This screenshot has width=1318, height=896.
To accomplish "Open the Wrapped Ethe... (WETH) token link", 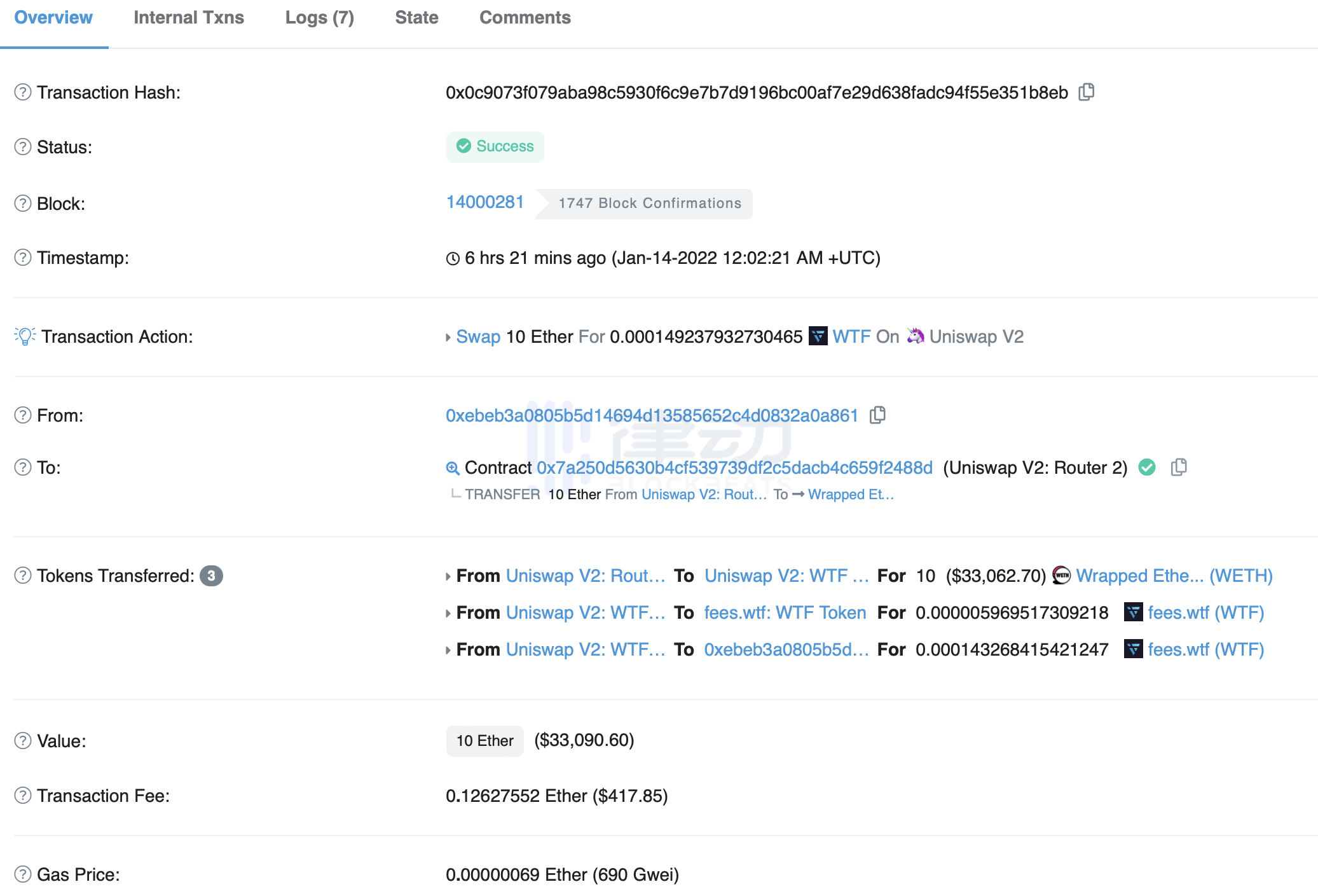I will (x=1174, y=576).
